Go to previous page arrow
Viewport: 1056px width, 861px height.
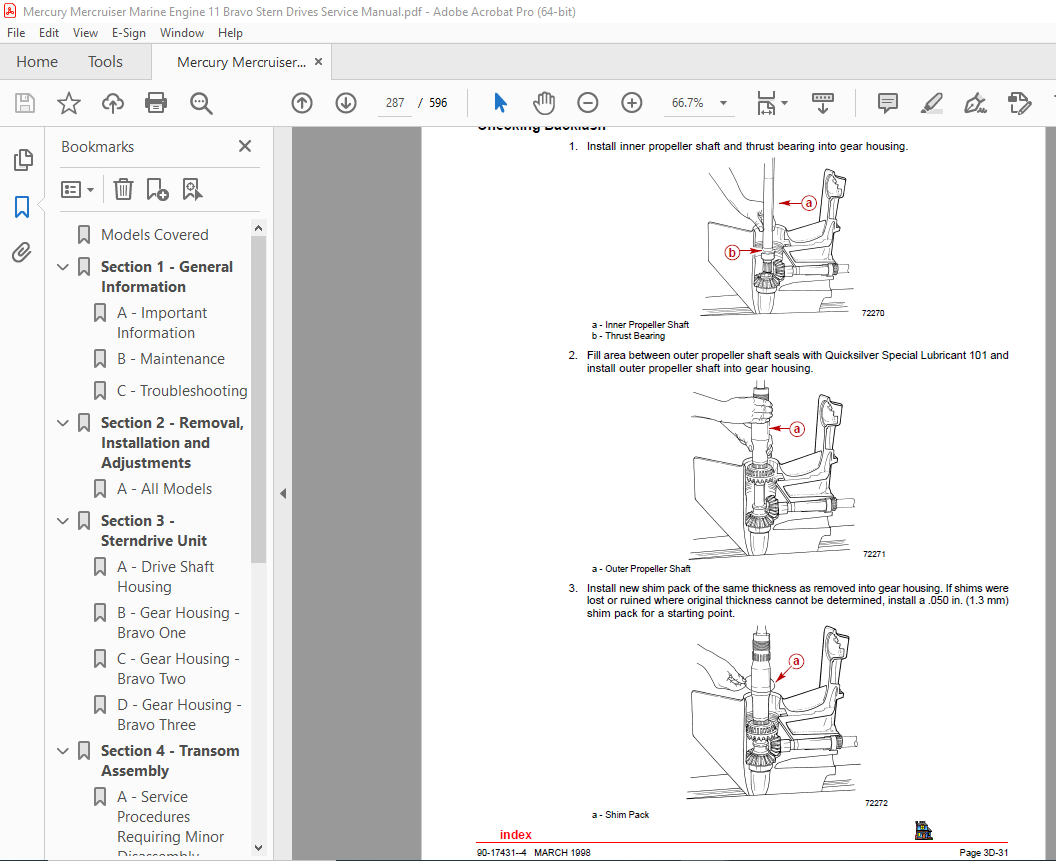(302, 103)
